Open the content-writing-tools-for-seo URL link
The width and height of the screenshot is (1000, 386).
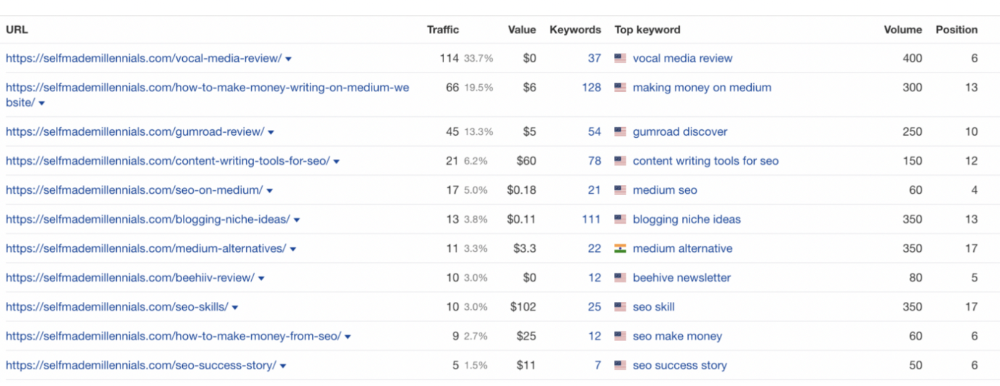(x=168, y=161)
